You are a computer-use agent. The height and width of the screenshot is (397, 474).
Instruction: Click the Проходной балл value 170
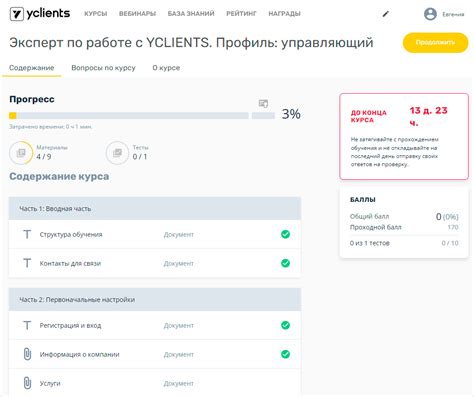point(453,227)
